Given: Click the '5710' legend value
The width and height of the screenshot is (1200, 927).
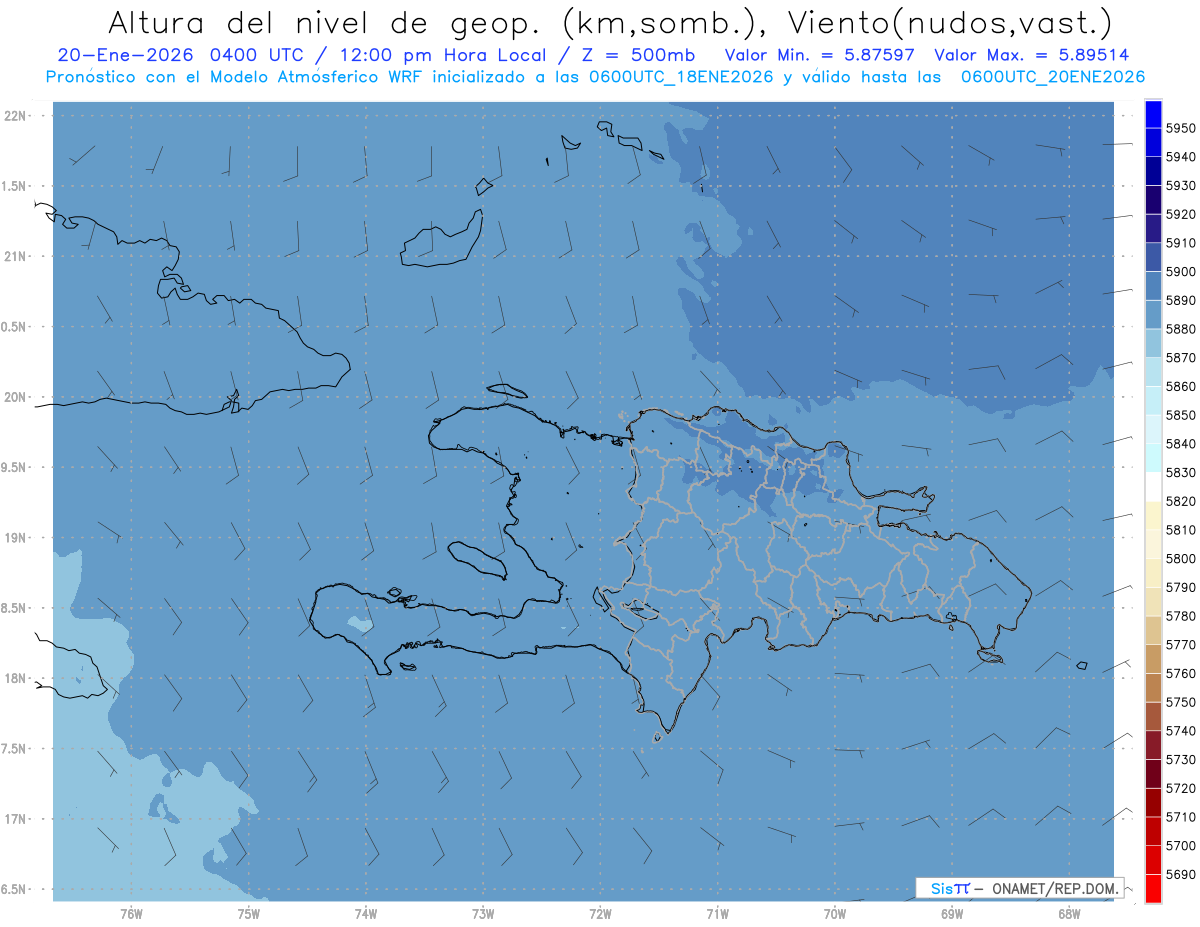Looking at the screenshot, I should tap(1181, 817).
